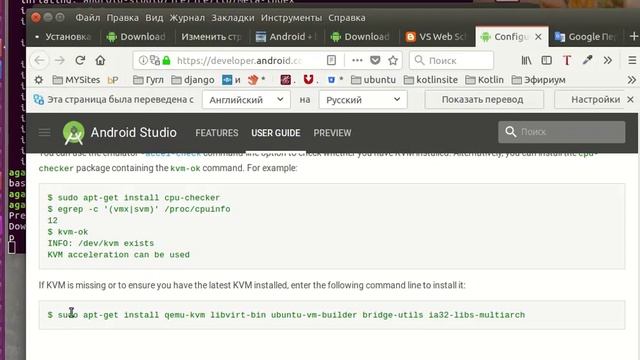Click Показать перевод button
The height and width of the screenshot is (360, 640).
click(484, 100)
